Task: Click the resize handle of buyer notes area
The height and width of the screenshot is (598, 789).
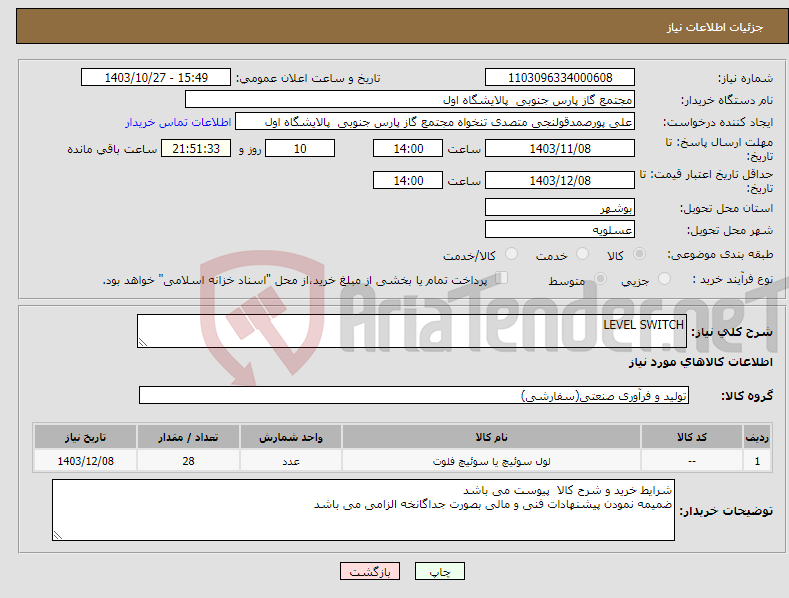Action: (57, 536)
